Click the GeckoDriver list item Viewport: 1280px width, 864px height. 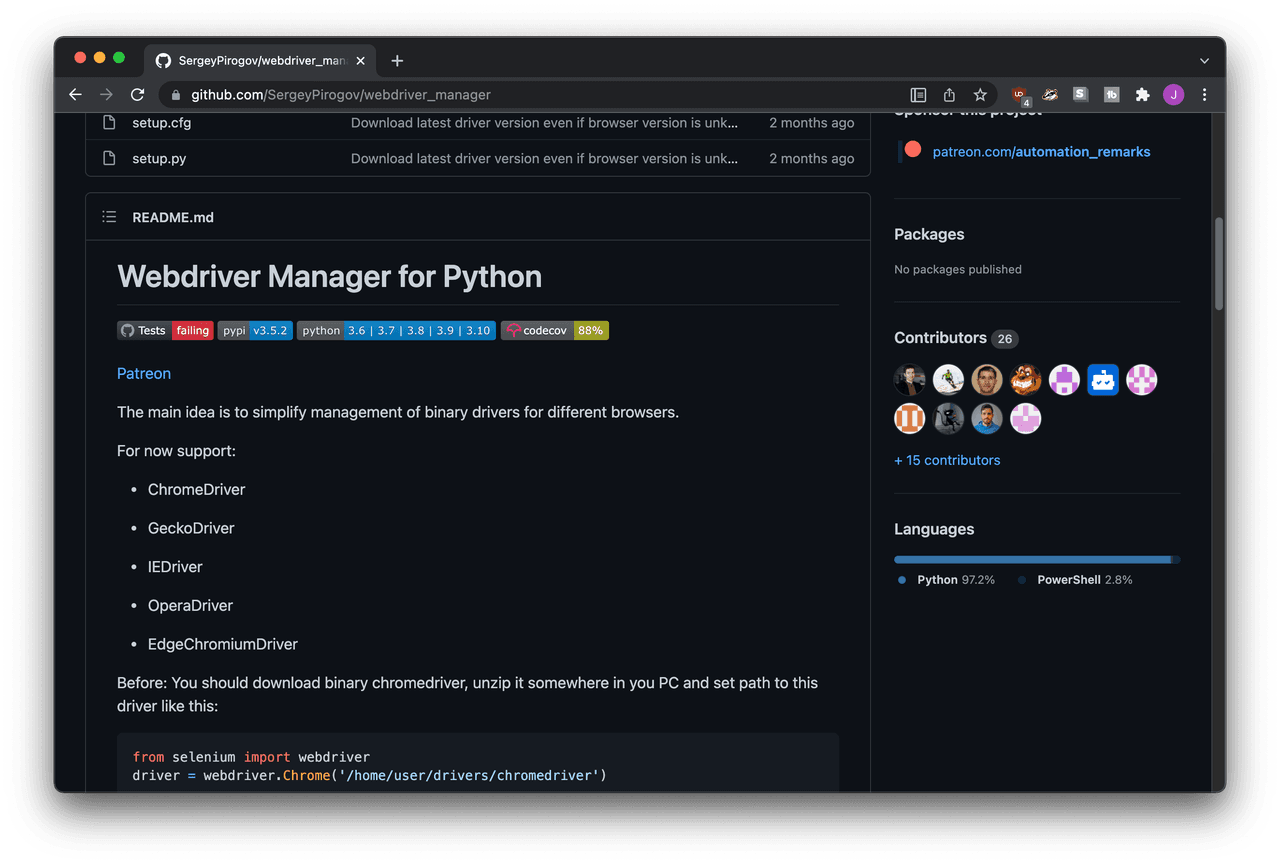191,528
